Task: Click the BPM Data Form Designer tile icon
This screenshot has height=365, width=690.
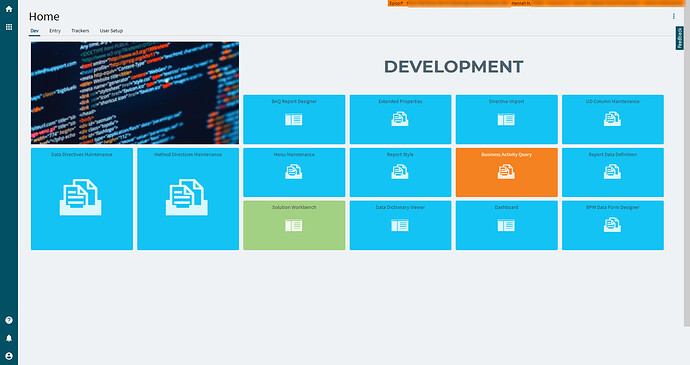Action: pyautogui.click(x=612, y=225)
